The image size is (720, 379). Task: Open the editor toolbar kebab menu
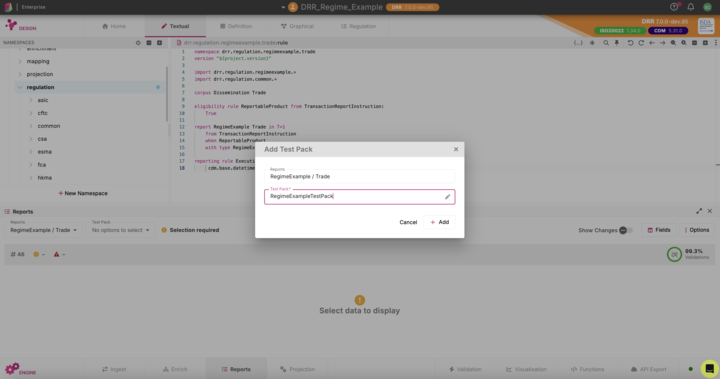(715, 43)
